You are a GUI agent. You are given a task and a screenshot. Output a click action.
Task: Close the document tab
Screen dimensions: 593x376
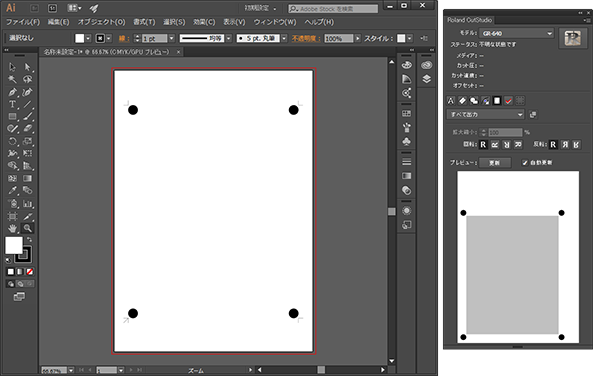(179, 52)
